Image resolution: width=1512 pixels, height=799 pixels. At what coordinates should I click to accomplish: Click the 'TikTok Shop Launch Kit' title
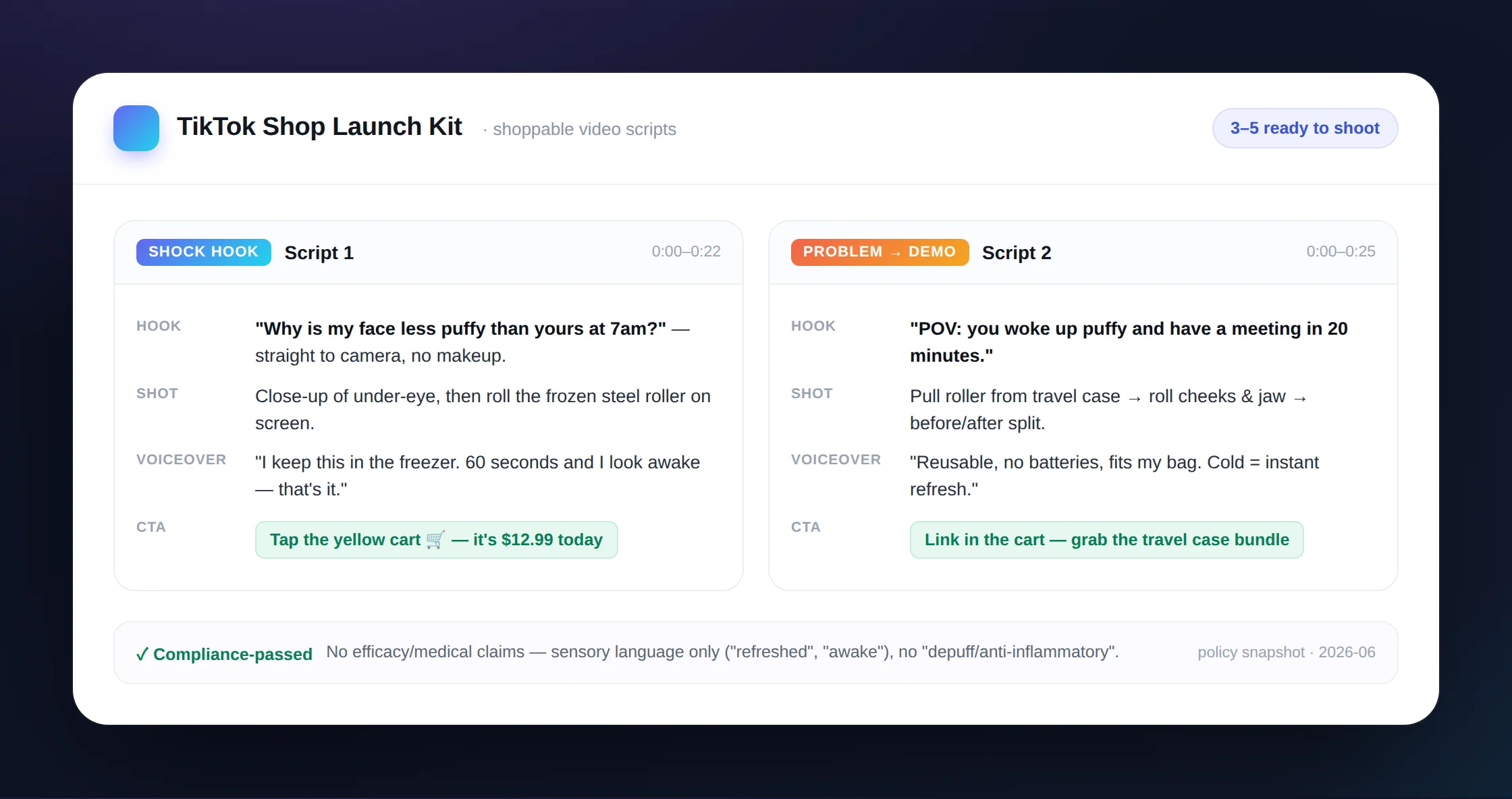point(319,127)
